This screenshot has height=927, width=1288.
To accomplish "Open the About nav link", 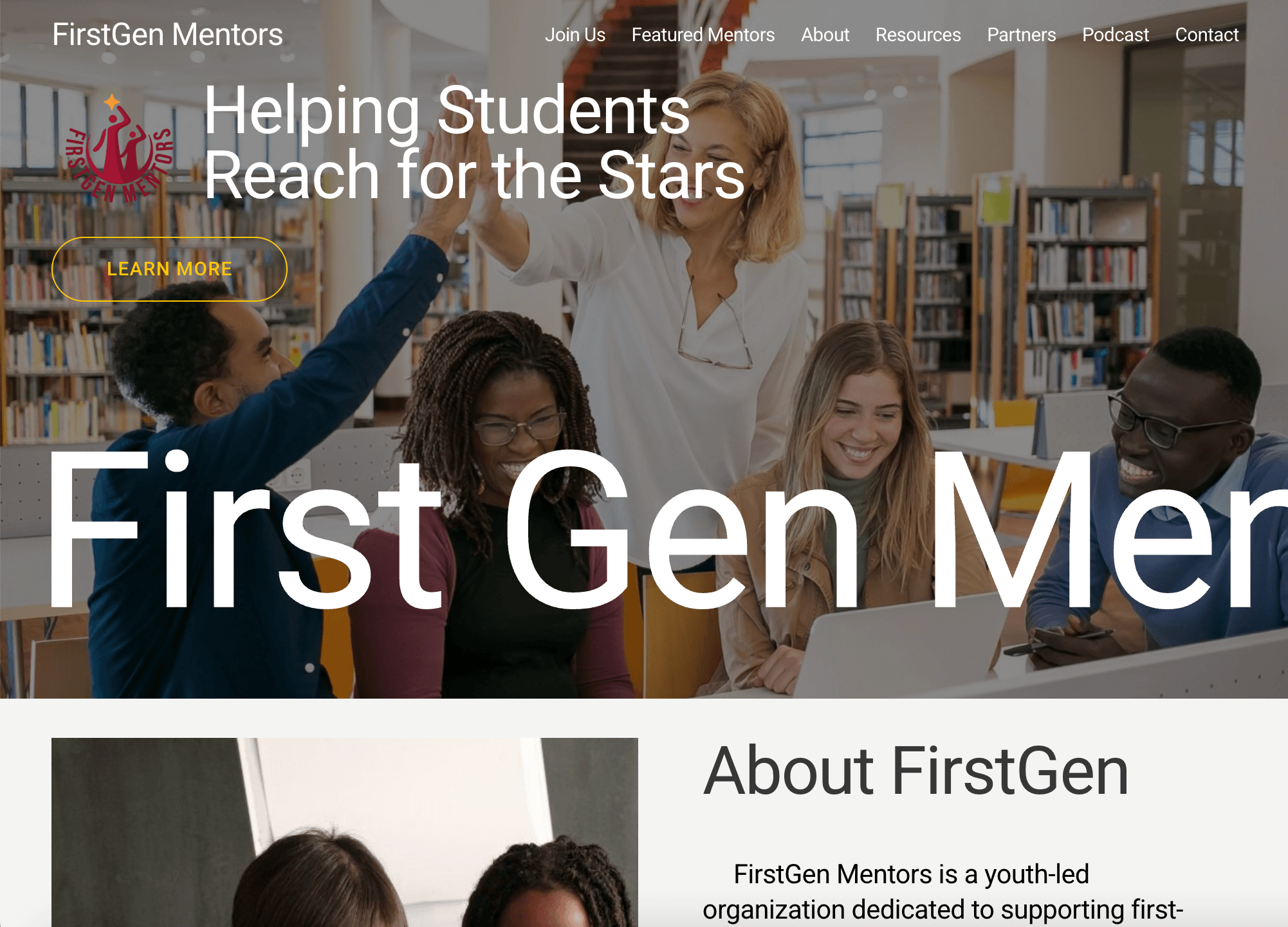I will 825,35.
